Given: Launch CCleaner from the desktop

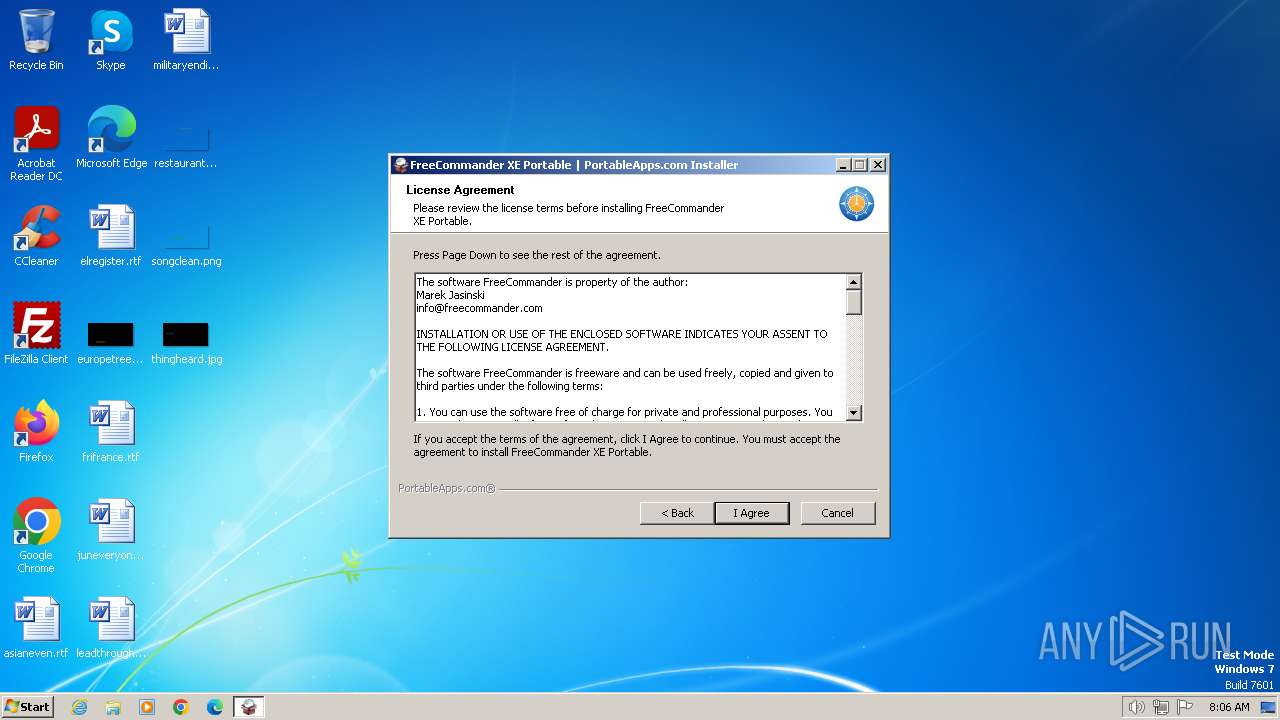Looking at the screenshot, I should (x=36, y=236).
